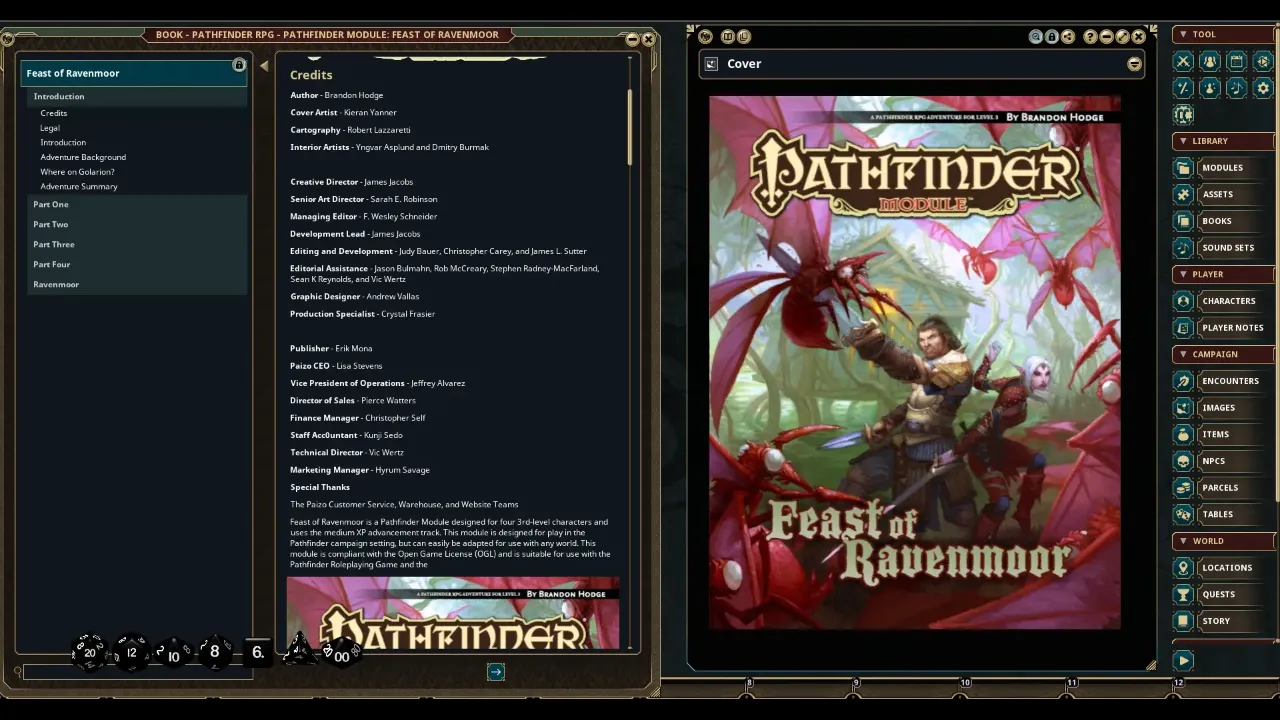Select Where on Golarion? entry

pyautogui.click(x=77, y=172)
